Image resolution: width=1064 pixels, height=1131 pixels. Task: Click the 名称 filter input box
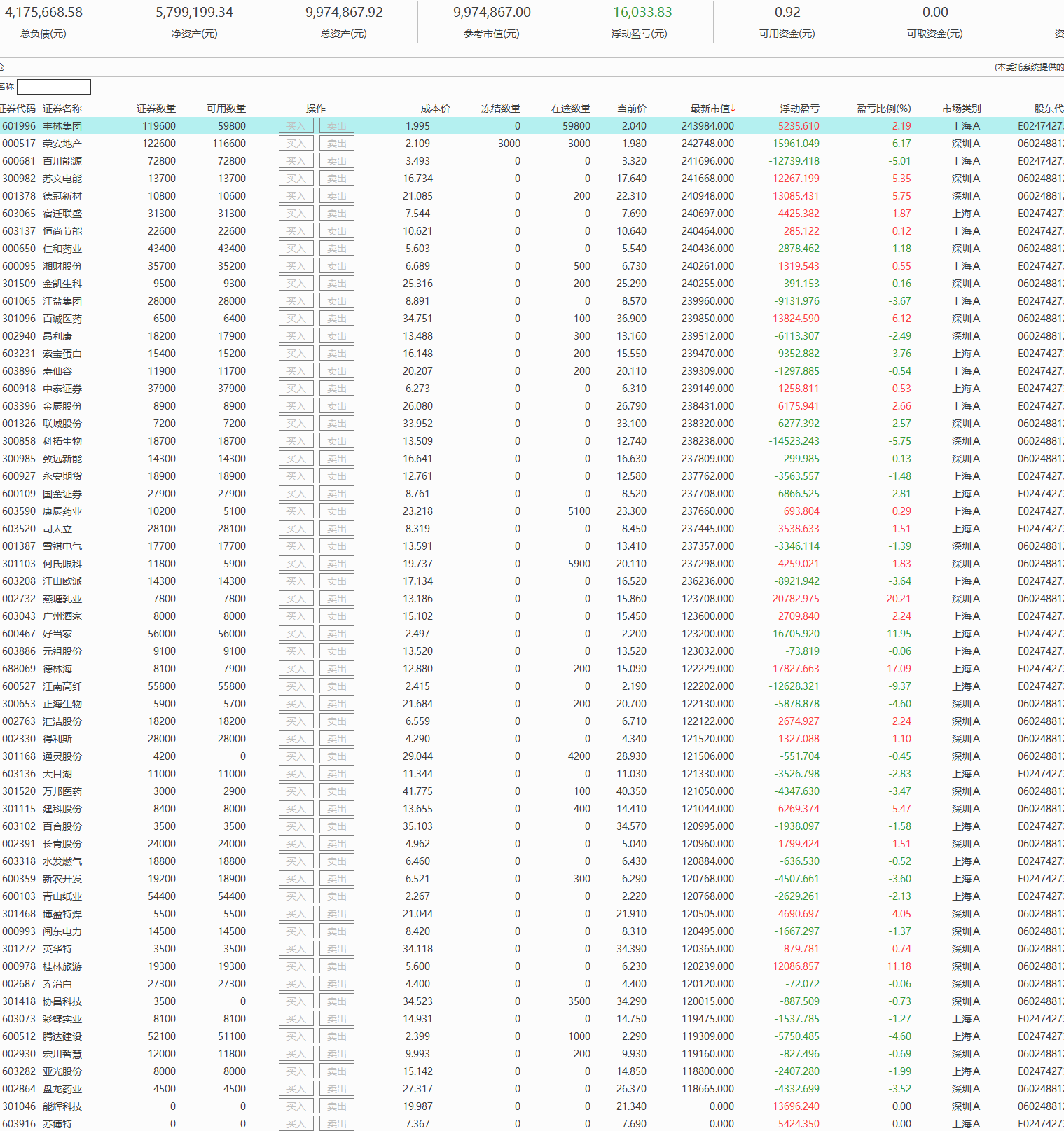54,87
